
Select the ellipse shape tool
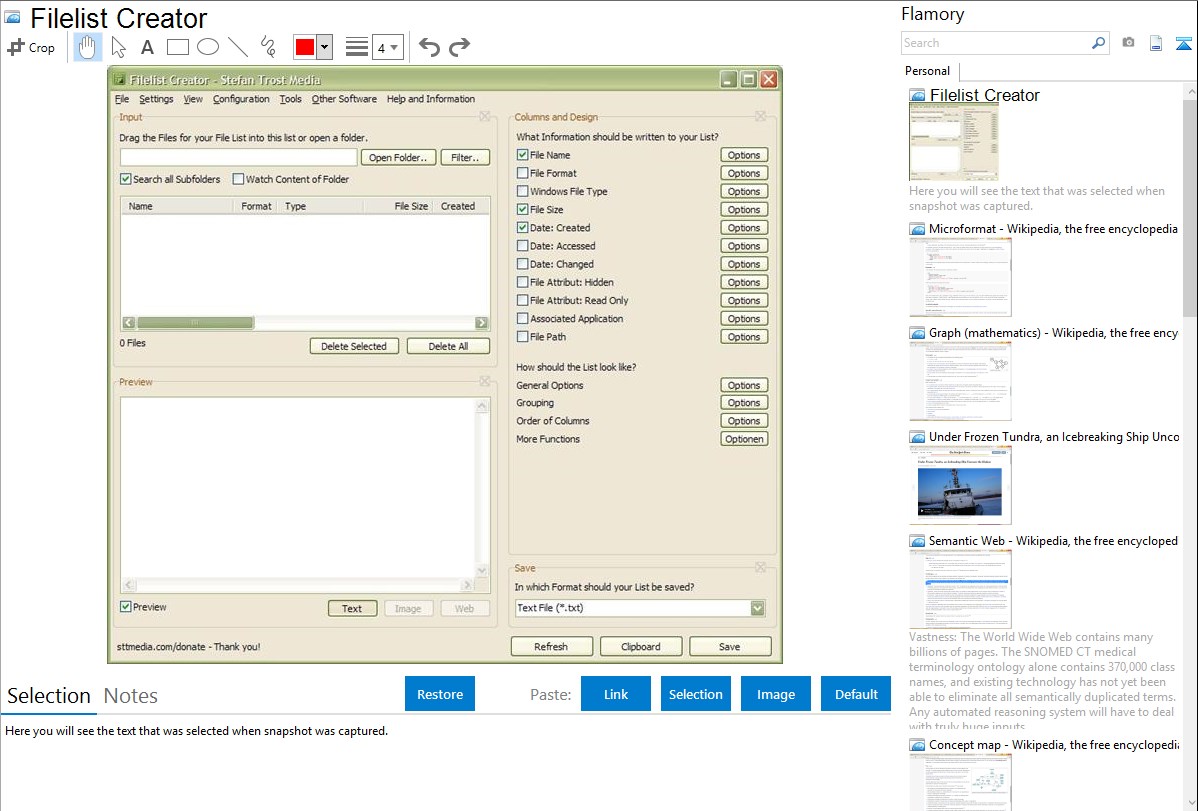coord(208,47)
